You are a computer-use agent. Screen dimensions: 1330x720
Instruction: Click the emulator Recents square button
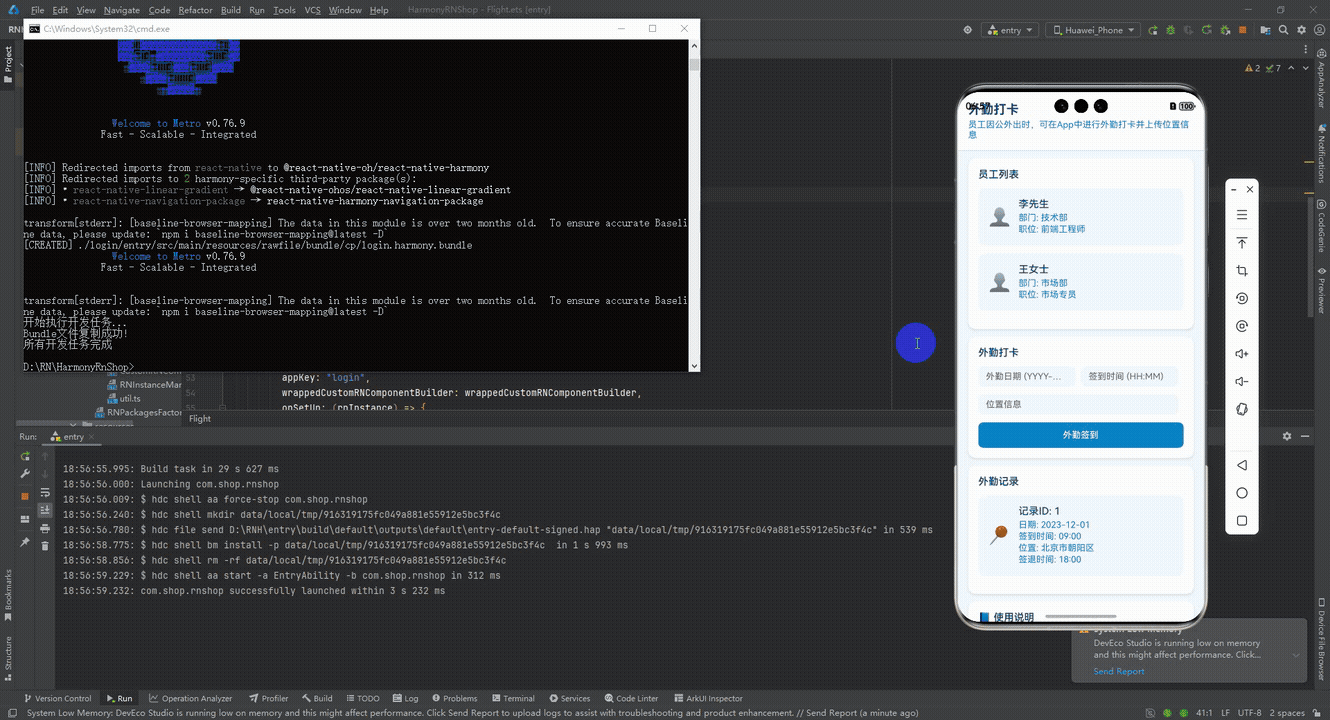click(1242, 521)
